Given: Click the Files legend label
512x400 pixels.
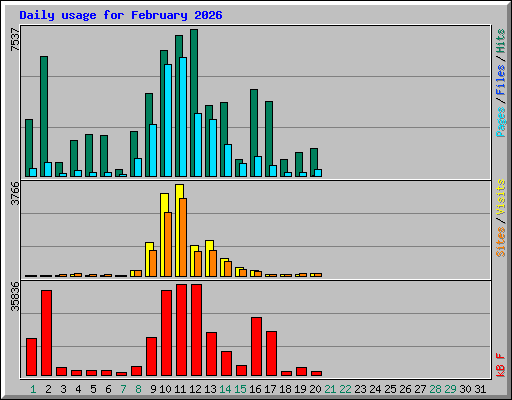Looking at the screenshot, I should tap(501, 80).
